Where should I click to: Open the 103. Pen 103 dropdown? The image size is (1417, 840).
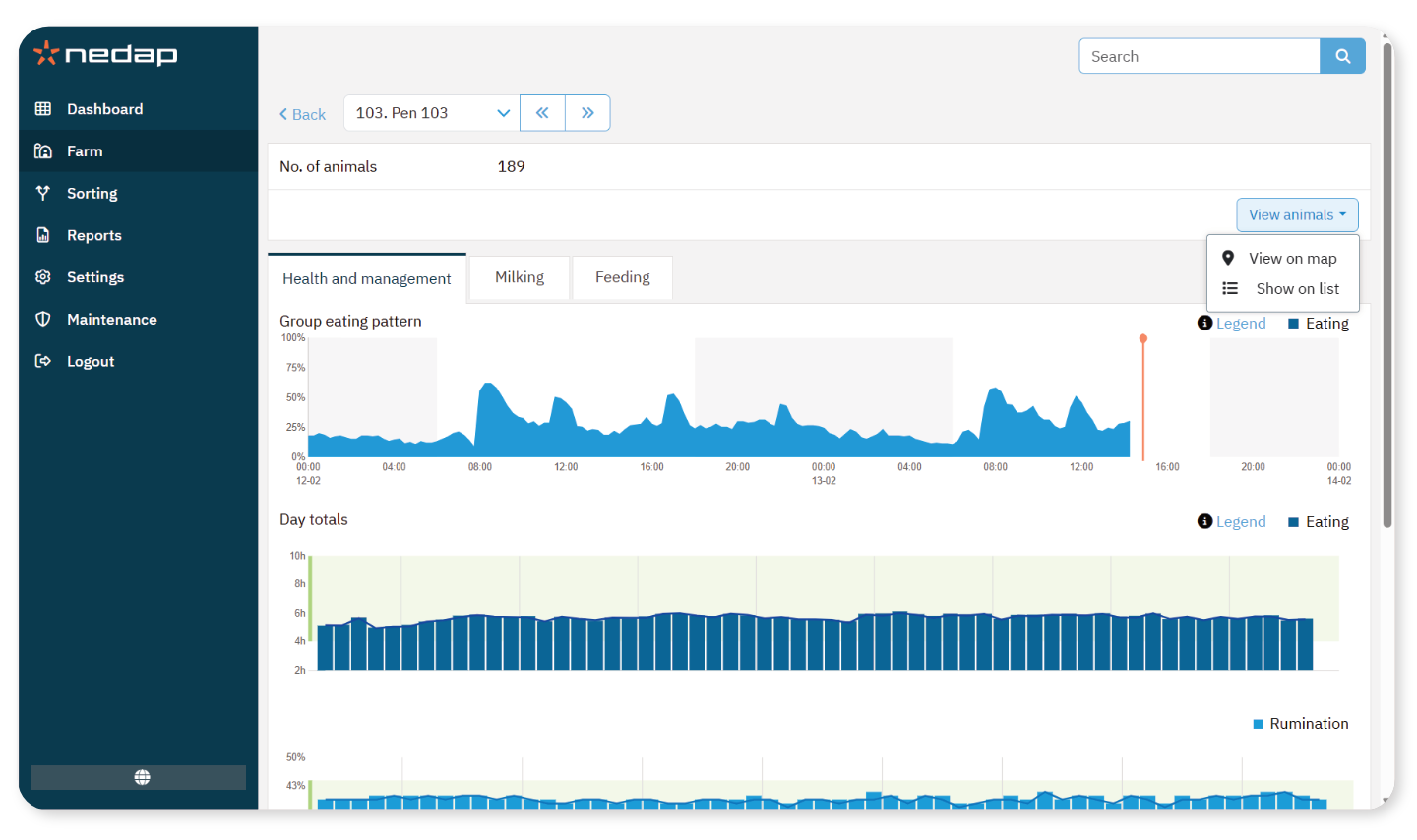tap(431, 113)
